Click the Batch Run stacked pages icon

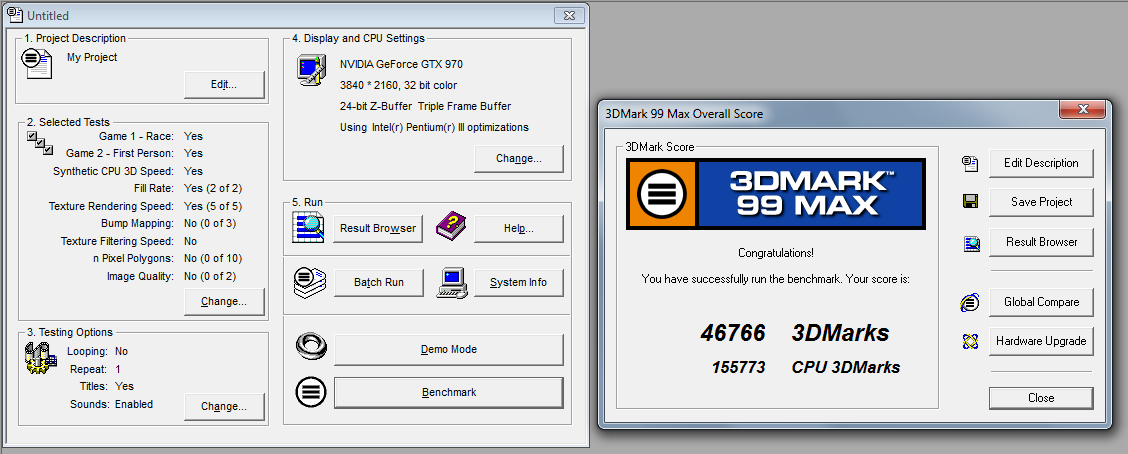[309, 282]
